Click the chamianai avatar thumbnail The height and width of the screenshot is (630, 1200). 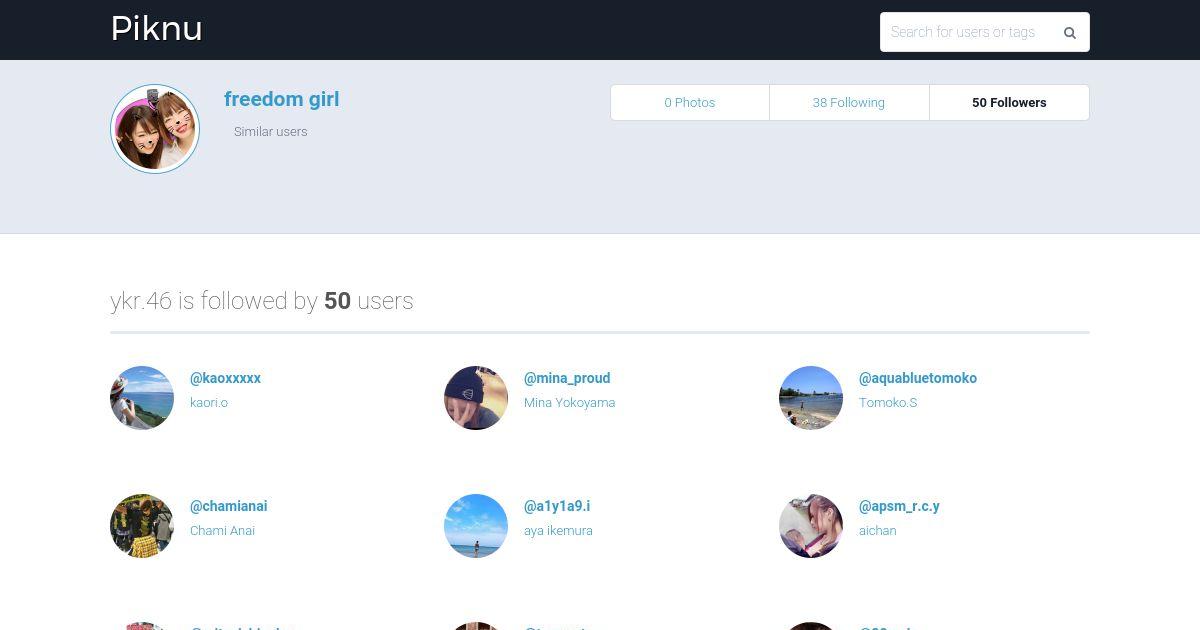pyautogui.click(x=142, y=526)
